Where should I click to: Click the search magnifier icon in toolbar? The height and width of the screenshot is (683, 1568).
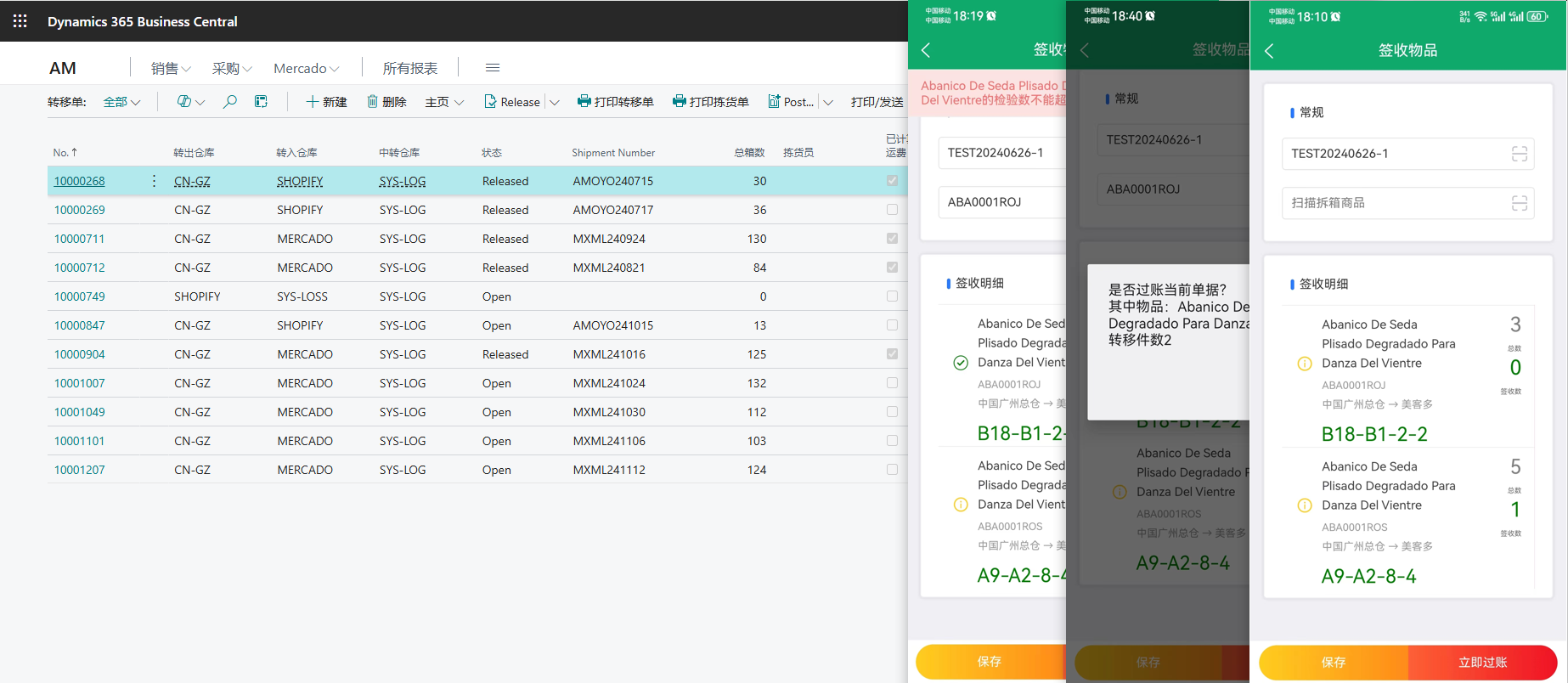click(x=229, y=102)
